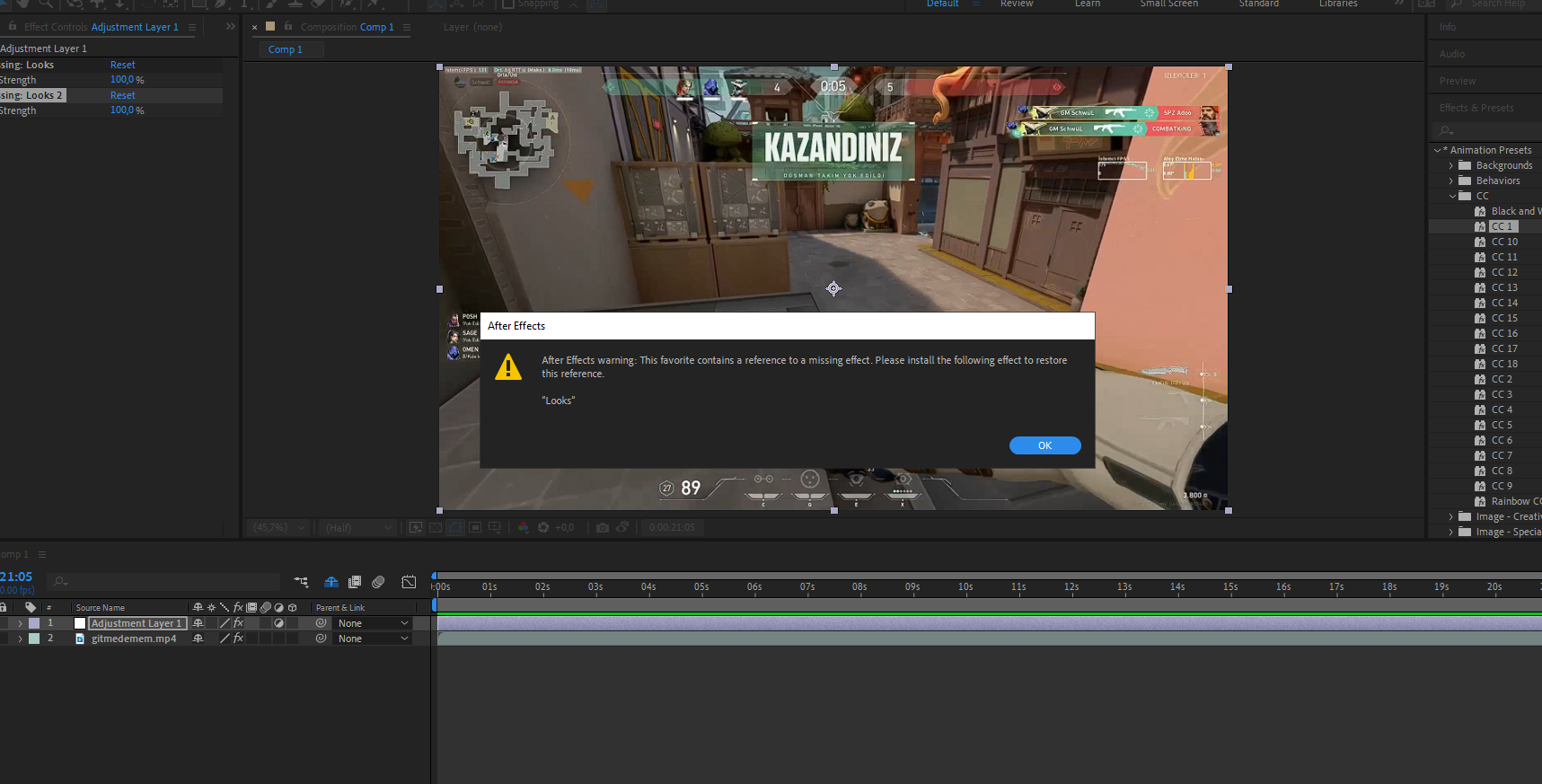Toggle the shy switch on gitmedemem.mp4

coord(198,639)
